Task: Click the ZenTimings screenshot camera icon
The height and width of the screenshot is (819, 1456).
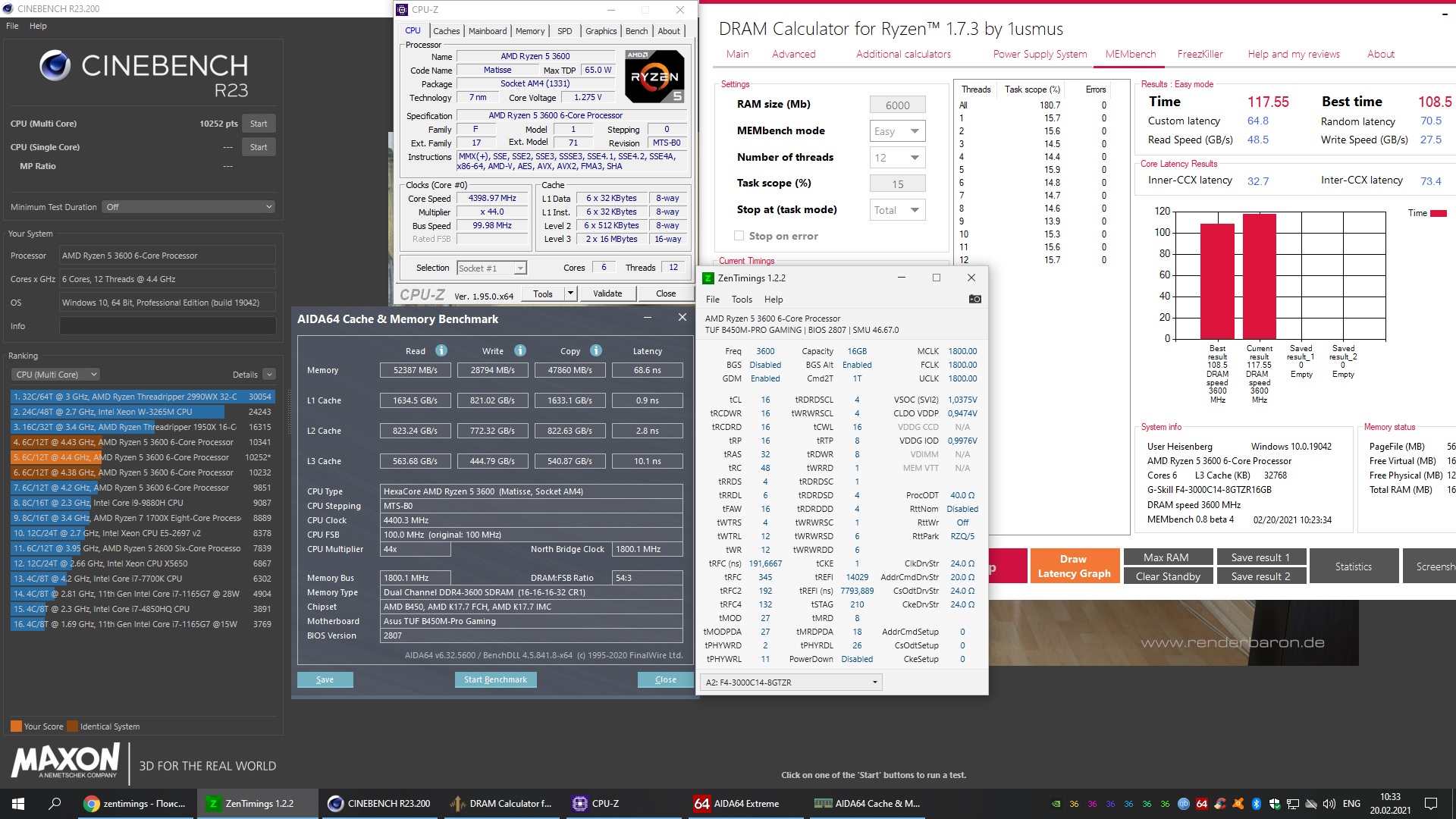Action: pos(974,299)
